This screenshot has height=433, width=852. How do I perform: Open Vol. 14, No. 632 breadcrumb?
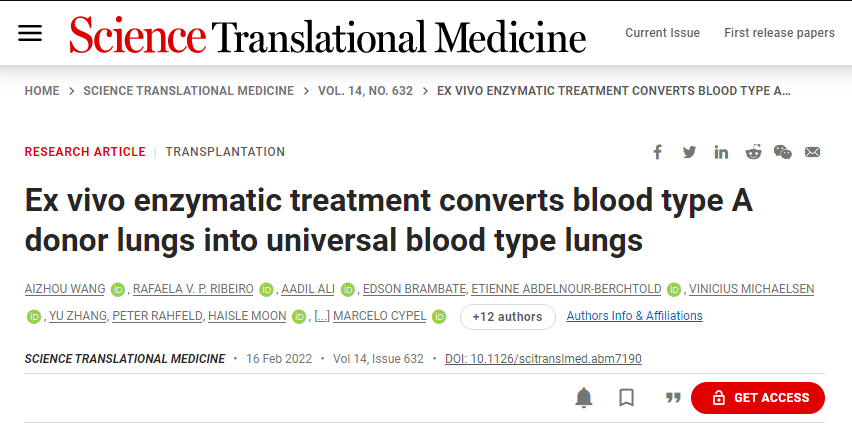[365, 91]
